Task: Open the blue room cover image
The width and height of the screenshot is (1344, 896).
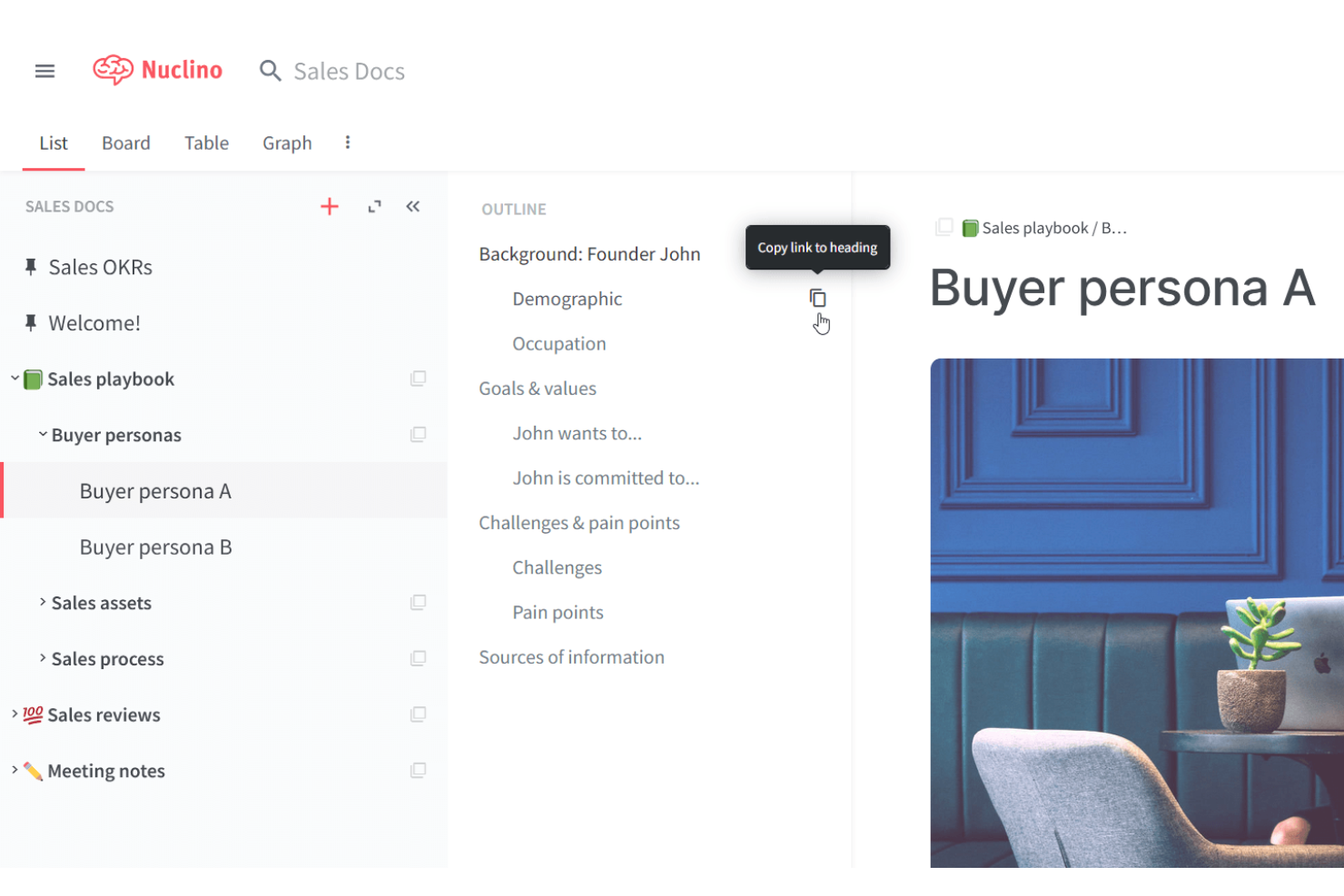Action: coord(1137,613)
